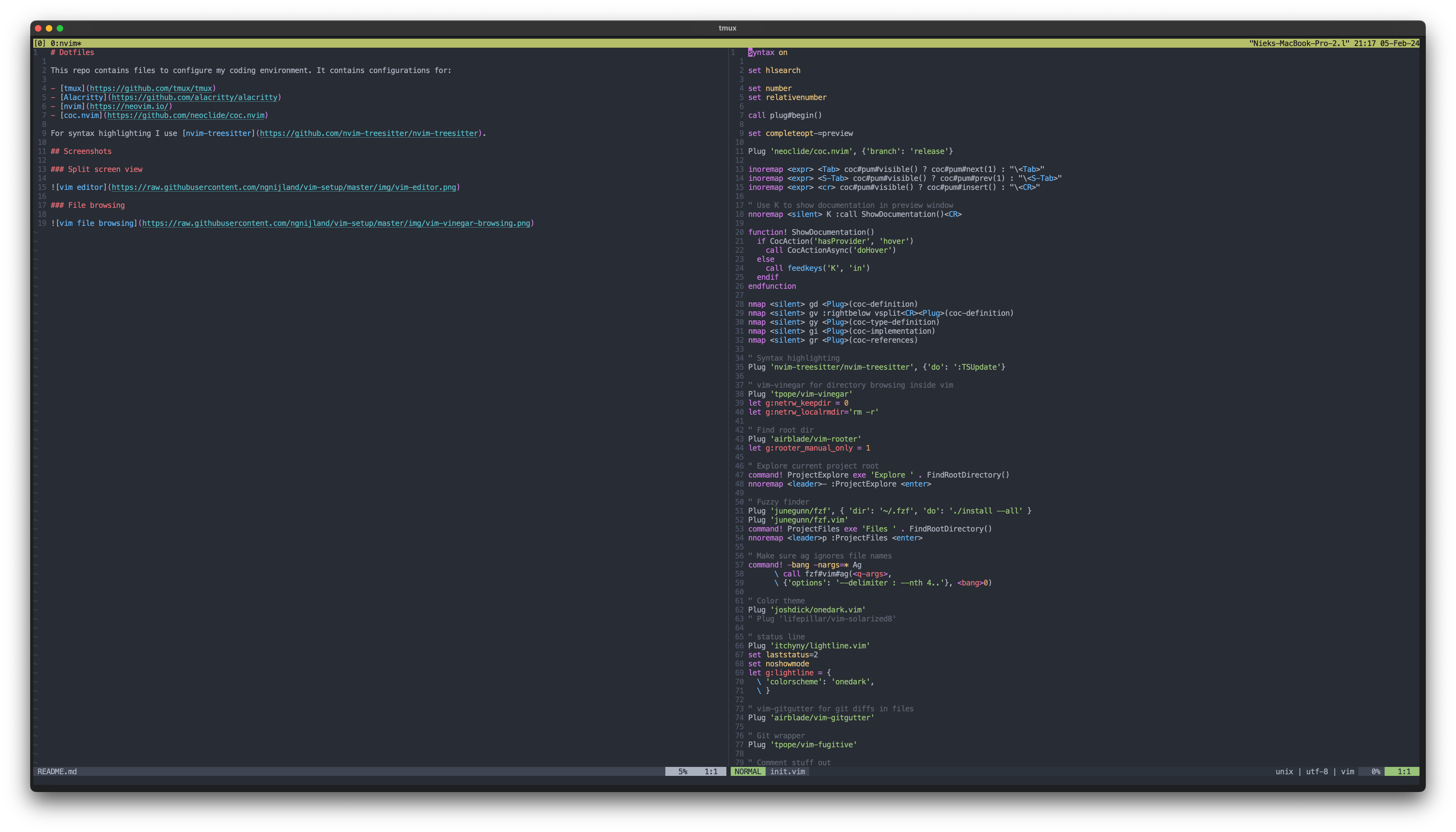Click the tmux session indicator [0]
Screen dimensions: 1456x832
point(40,43)
